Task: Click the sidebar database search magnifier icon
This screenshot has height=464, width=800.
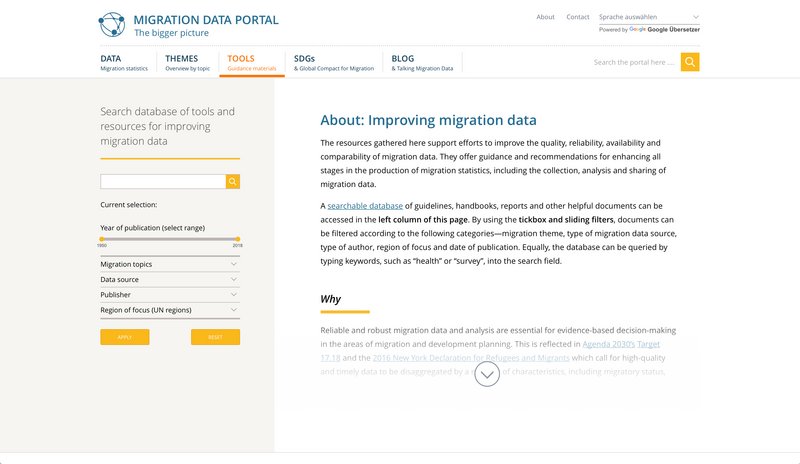Action: (233, 182)
